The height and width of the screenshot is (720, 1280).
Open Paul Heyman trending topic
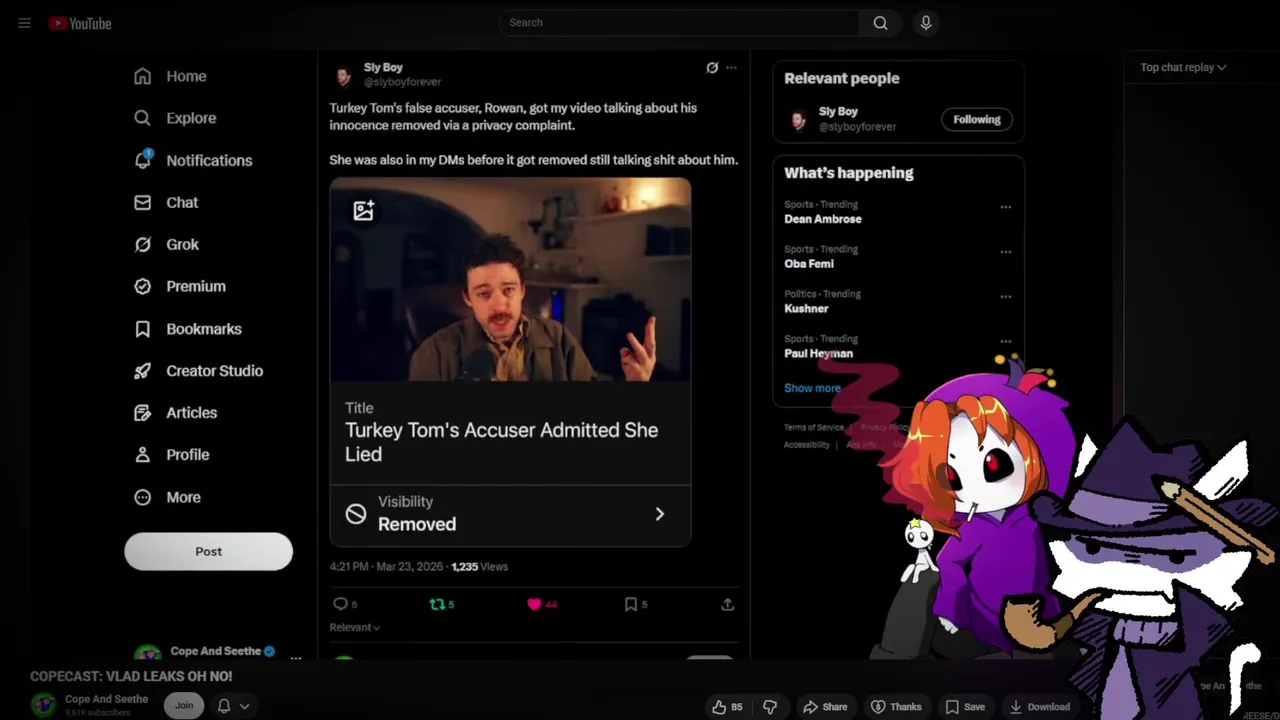point(818,354)
